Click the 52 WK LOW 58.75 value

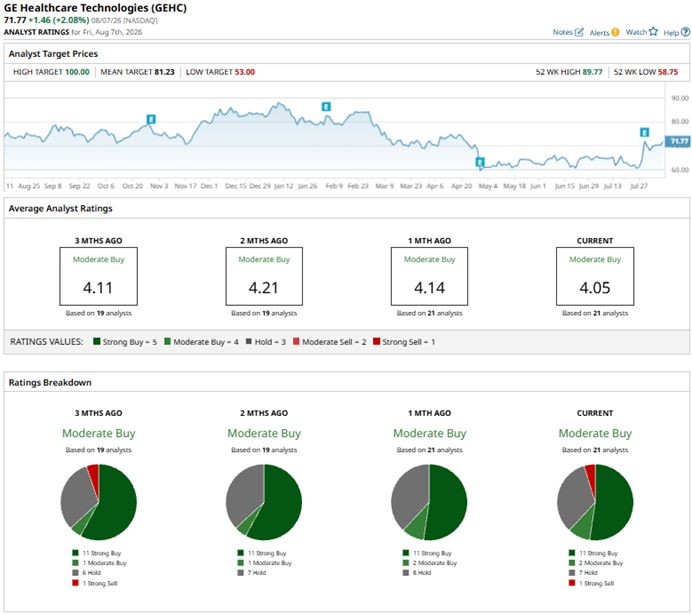click(x=668, y=72)
